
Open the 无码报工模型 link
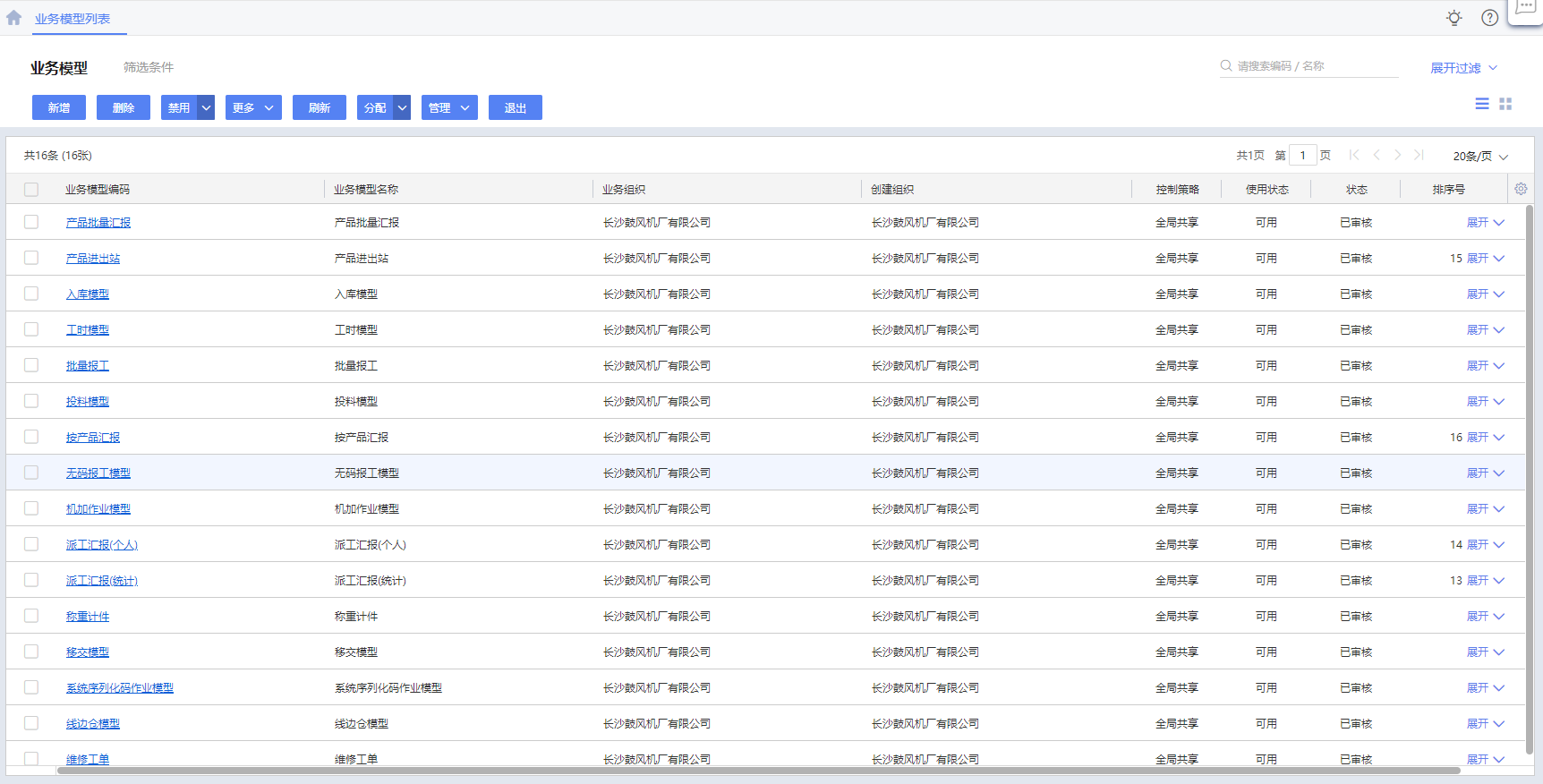(x=98, y=473)
